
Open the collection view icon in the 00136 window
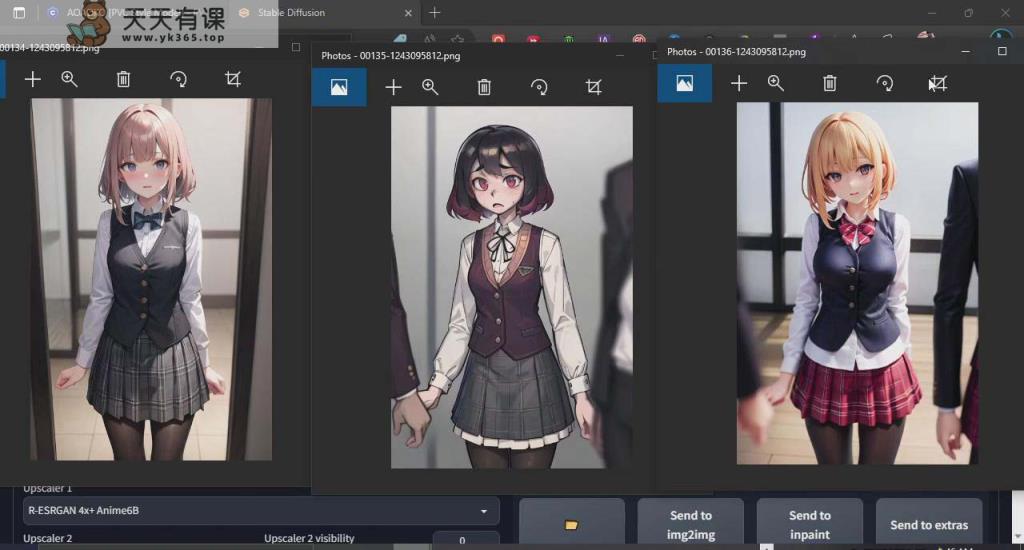tap(684, 84)
